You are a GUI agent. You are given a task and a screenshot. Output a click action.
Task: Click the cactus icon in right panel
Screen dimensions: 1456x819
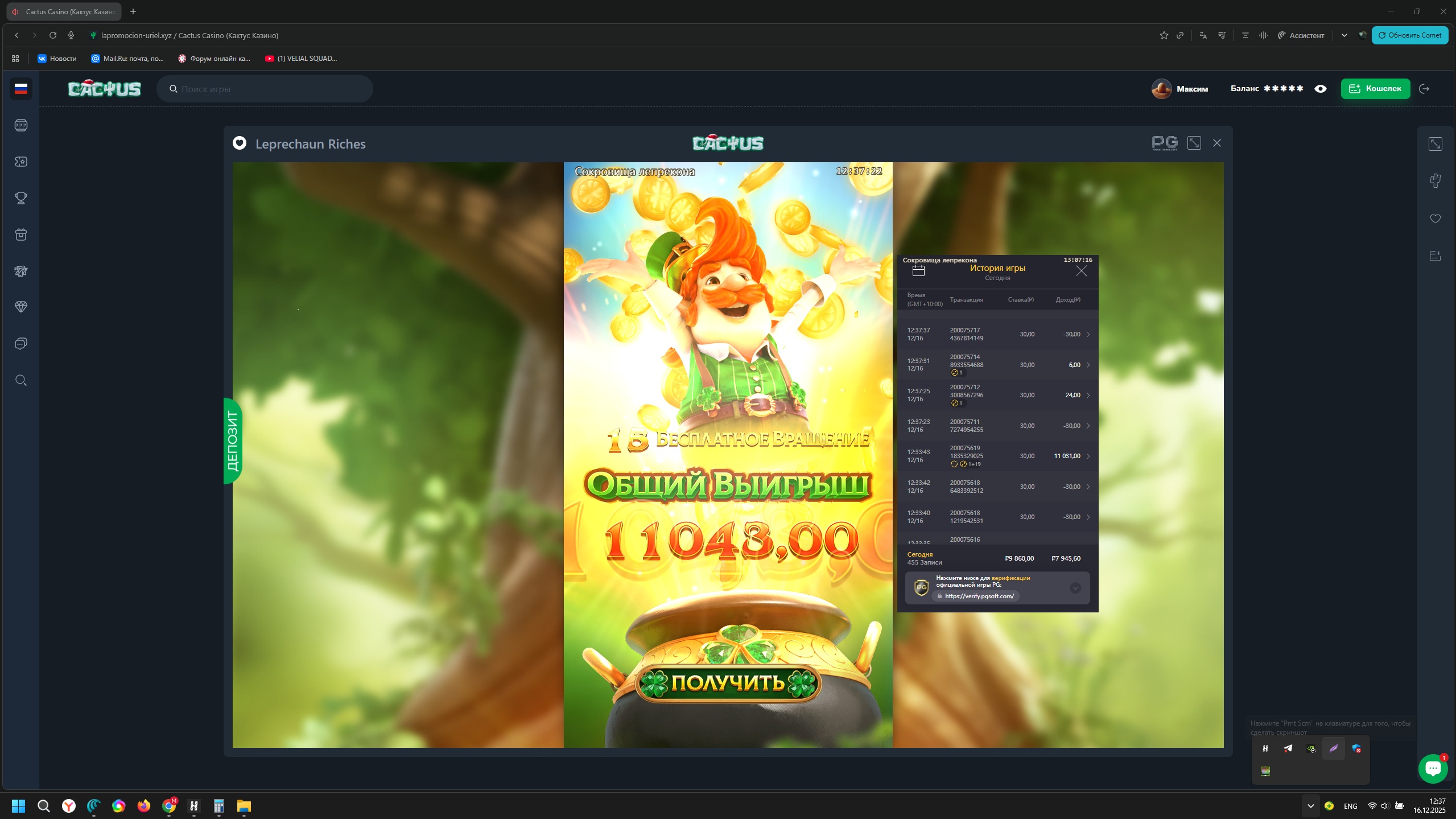coord(1436,181)
